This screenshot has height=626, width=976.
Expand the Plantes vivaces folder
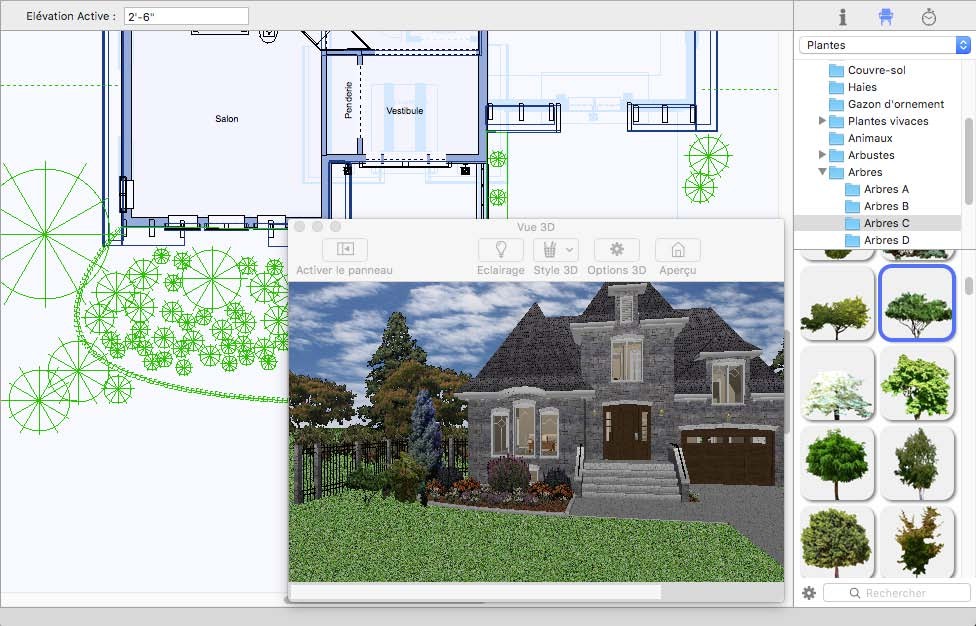[823, 121]
